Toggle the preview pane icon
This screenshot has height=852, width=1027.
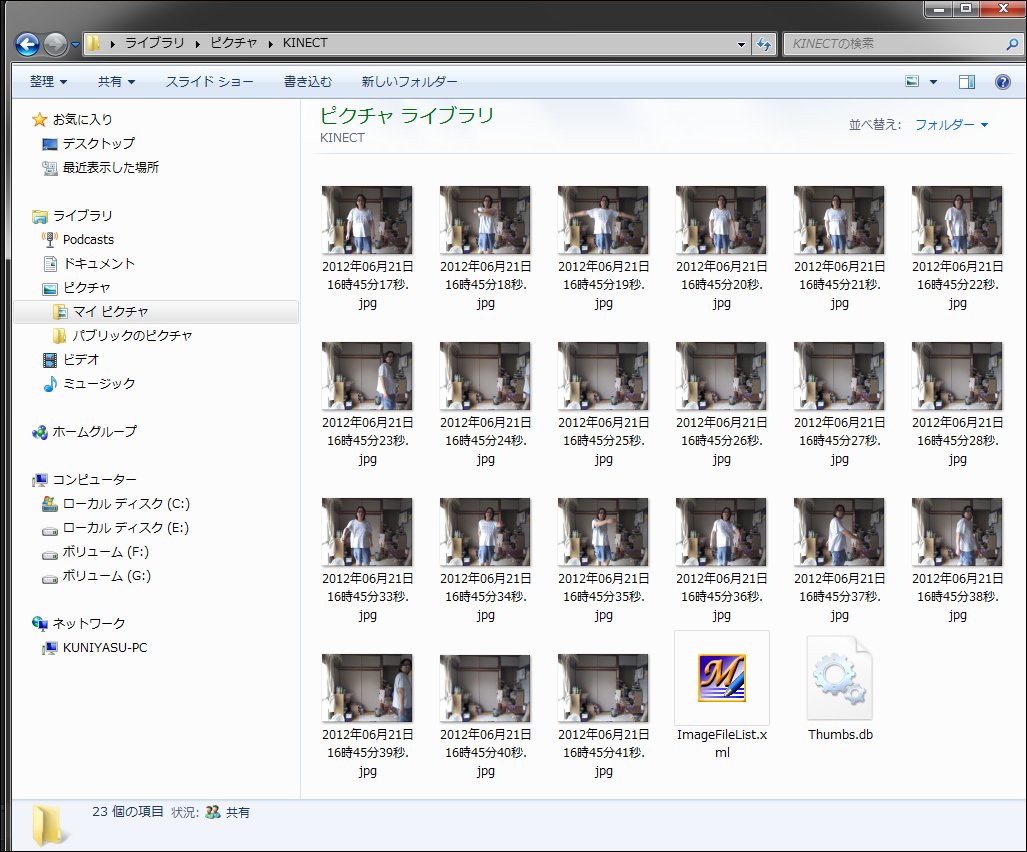[967, 82]
